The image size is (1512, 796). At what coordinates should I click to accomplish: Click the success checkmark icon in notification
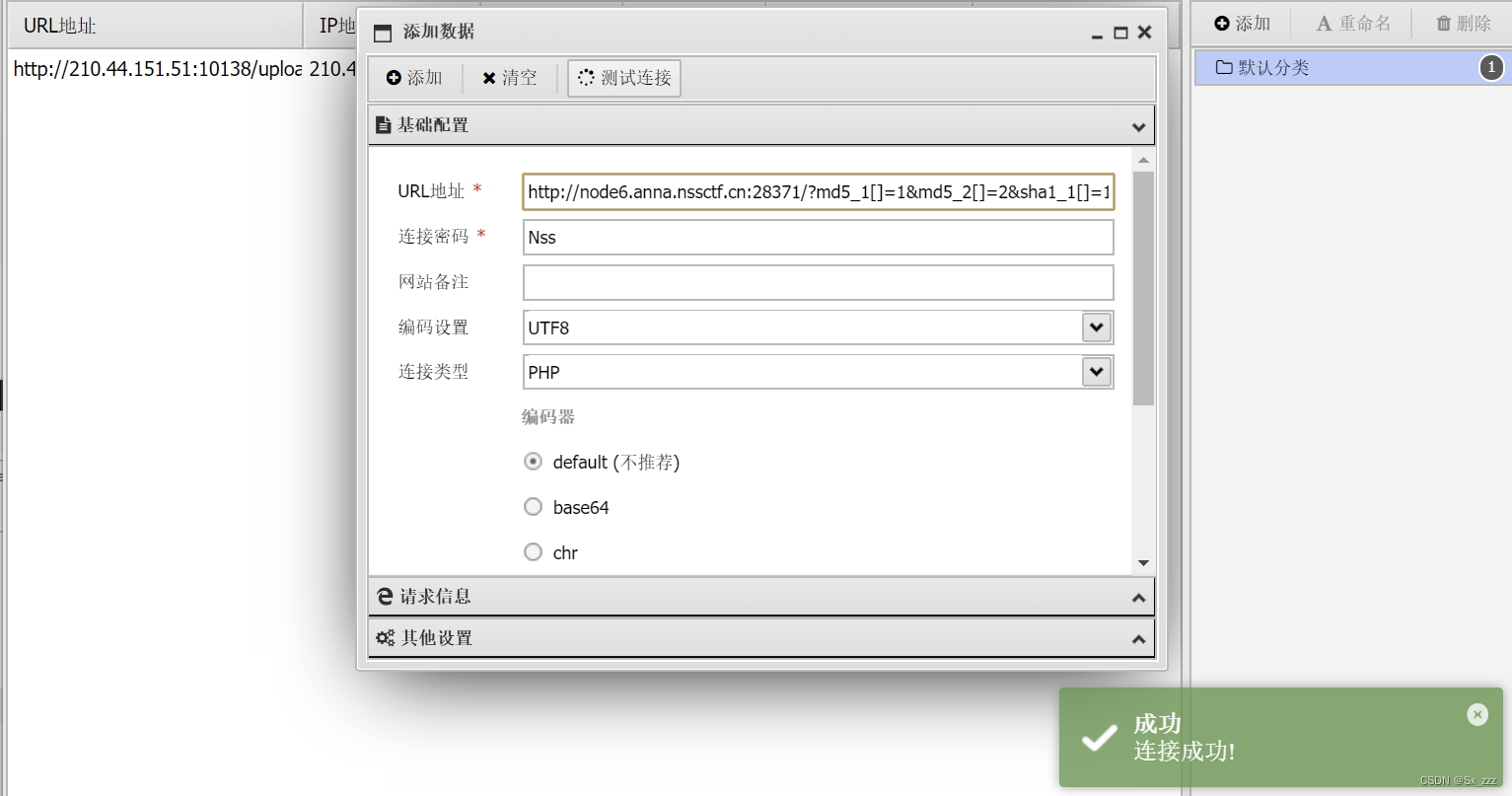1099,738
